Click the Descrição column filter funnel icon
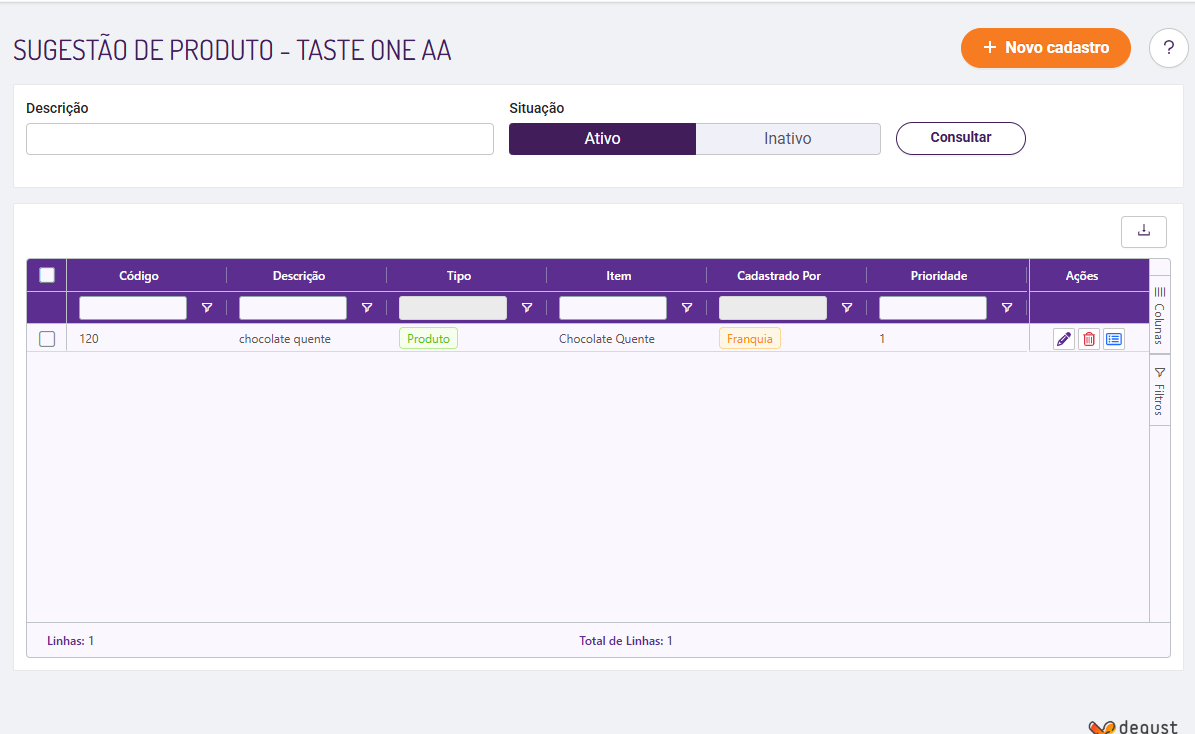This screenshot has height=734, width=1195. 367,308
